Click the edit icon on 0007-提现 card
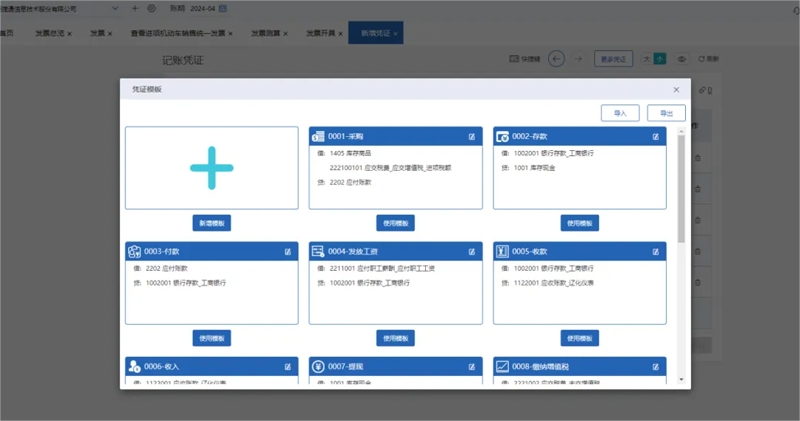Image resolution: width=800 pixels, height=421 pixels. click(x=471, y=366)
